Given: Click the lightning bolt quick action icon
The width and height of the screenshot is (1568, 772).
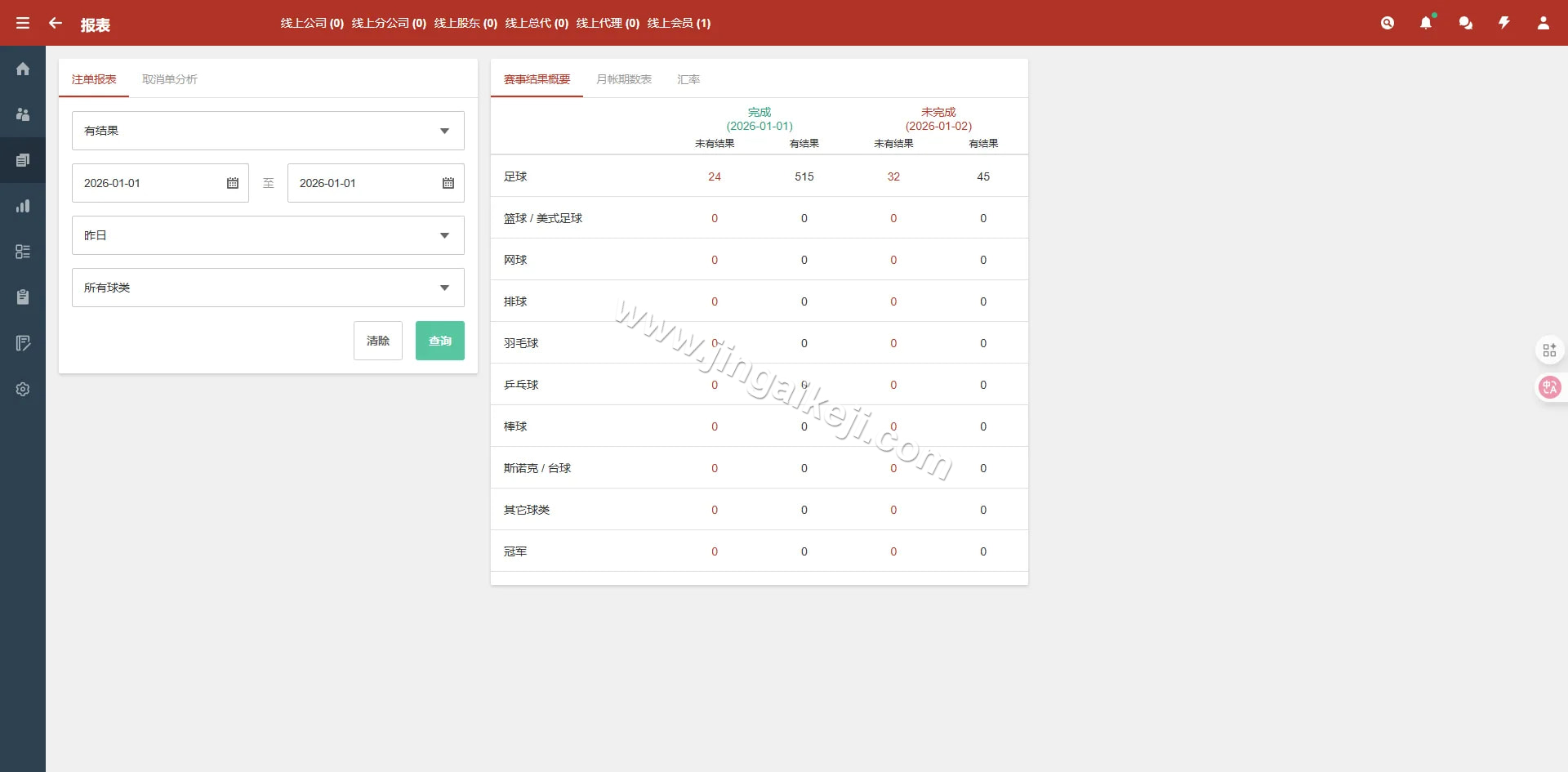Looking at the screenshot, I should tap(1504, 23).
